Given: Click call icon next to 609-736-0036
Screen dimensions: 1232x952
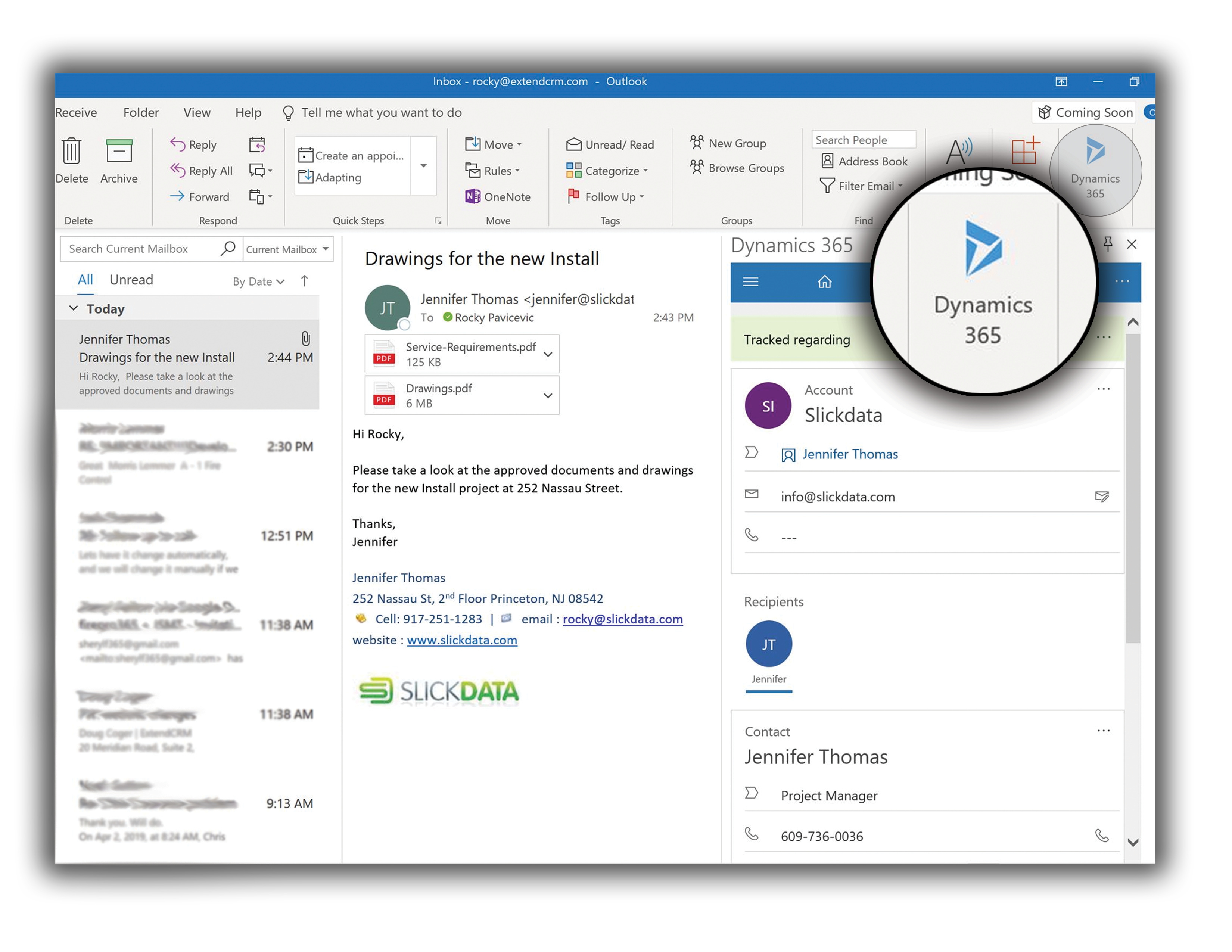Looking at the screenshot, I should click(x=1102, y=835).
